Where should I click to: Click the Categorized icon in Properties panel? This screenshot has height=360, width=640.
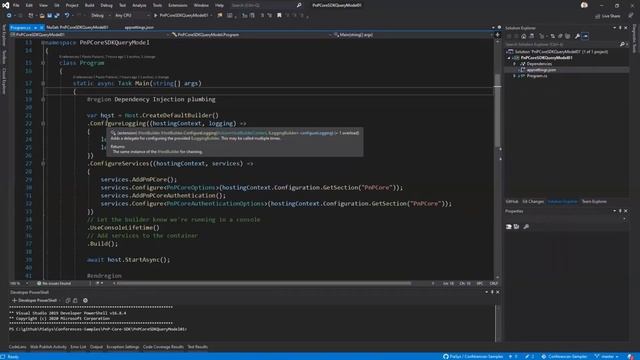(x=509, y=227)
